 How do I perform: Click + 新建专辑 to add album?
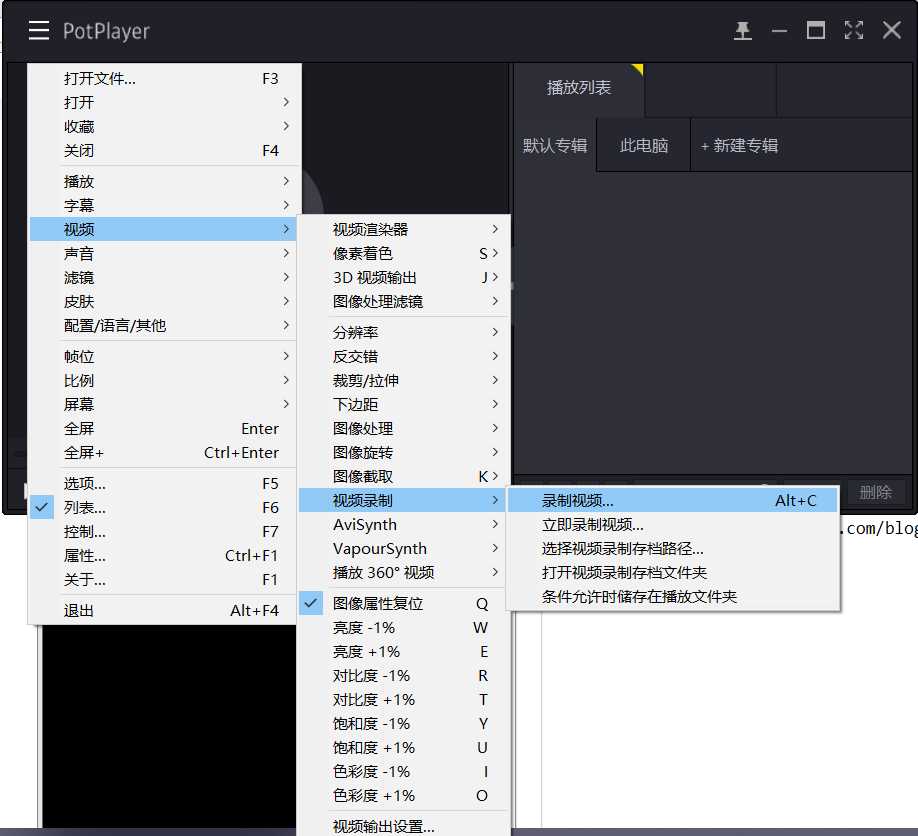[x=739, y=145]
